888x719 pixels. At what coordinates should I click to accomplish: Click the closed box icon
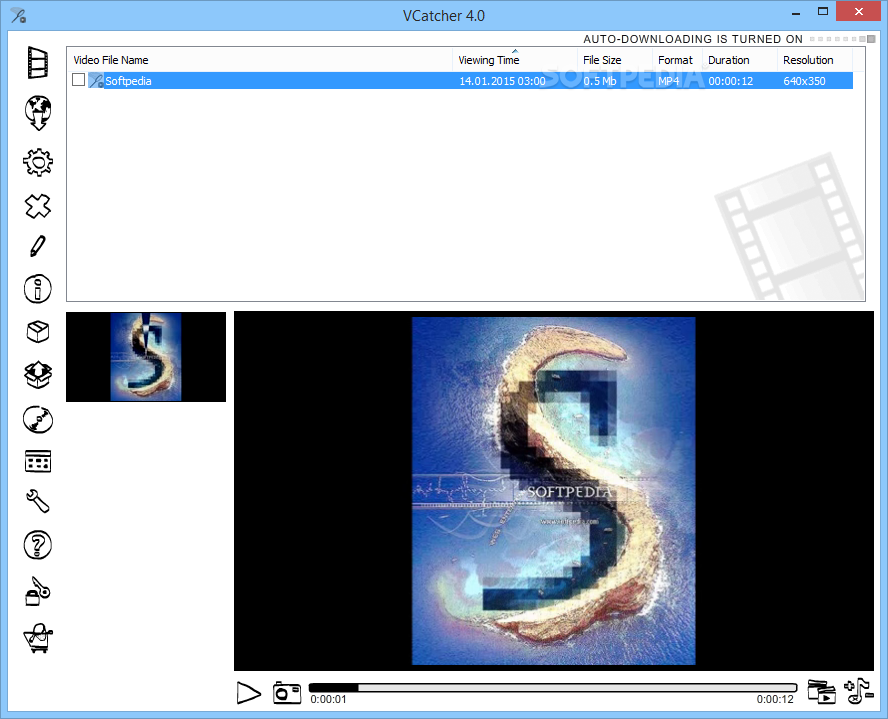pyautogui.click(x=38, y=331)
